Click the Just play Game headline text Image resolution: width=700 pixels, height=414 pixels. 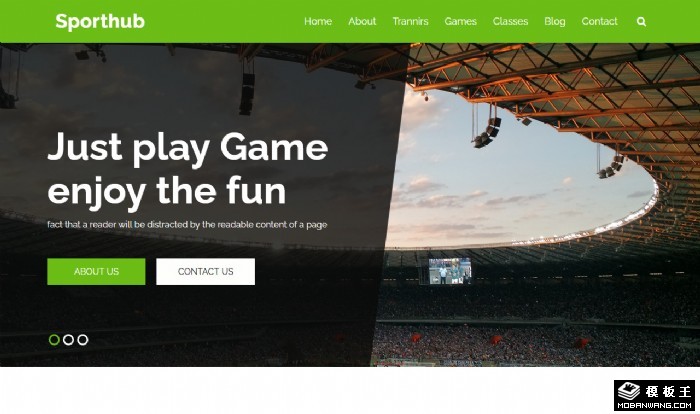coord(188,147)
